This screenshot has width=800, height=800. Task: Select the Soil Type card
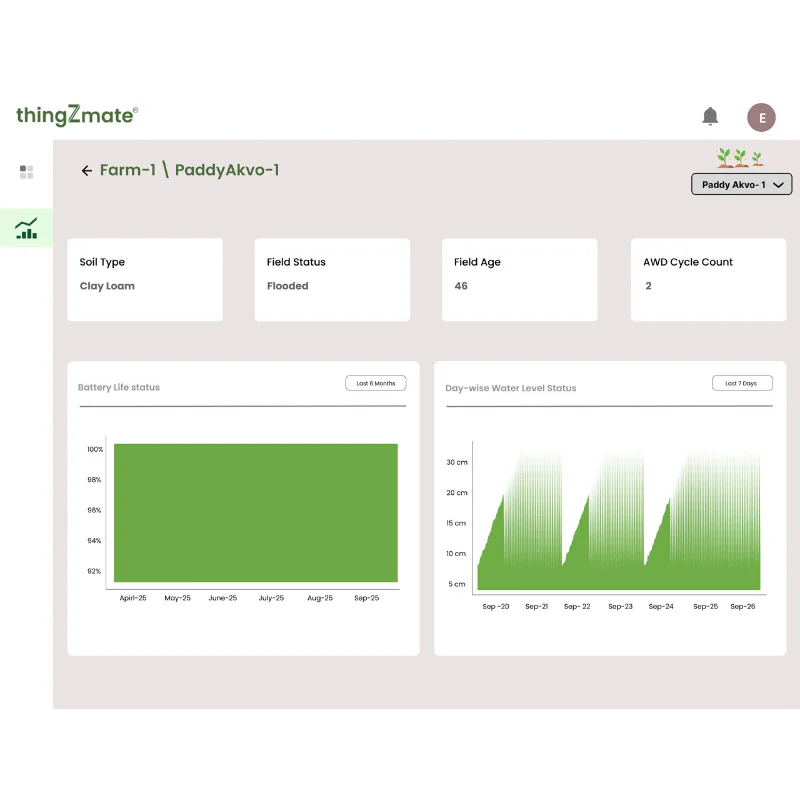pos(145,280)
